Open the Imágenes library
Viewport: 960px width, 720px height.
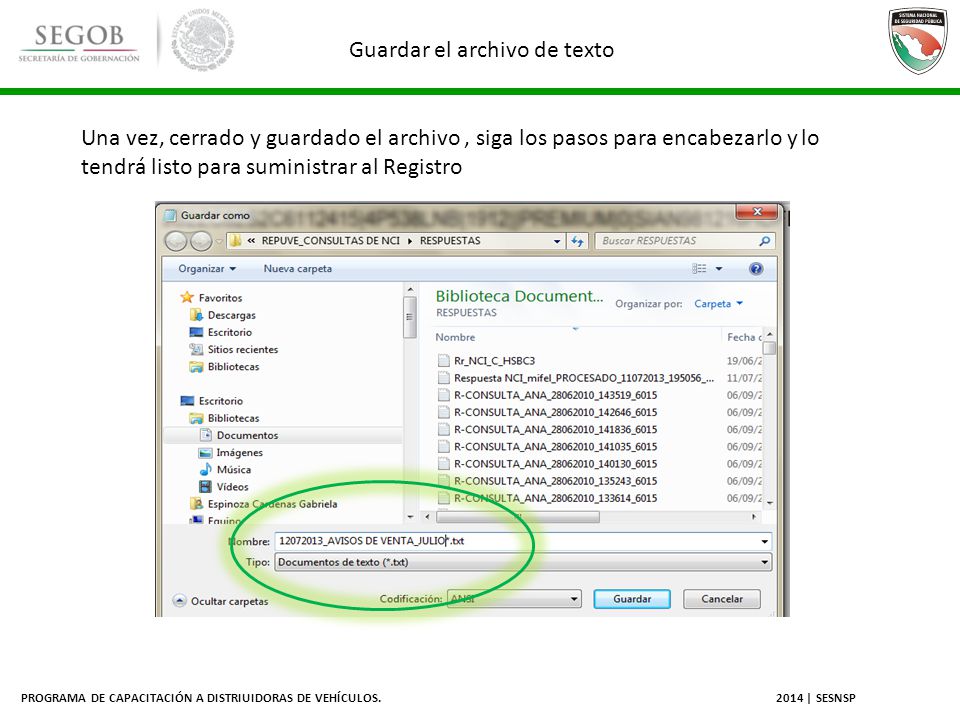(x=231, y=452)
